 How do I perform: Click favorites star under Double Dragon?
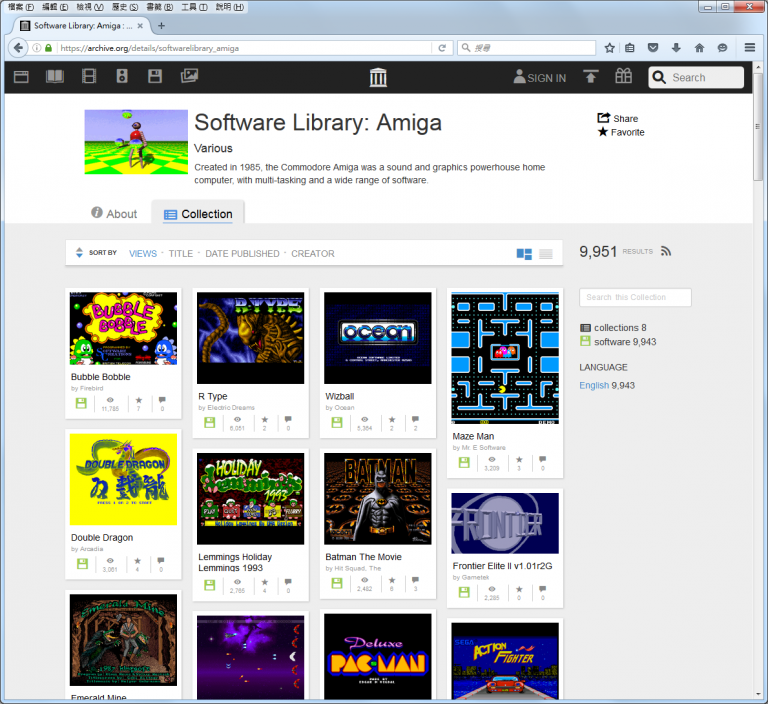[x=138, y=560]
